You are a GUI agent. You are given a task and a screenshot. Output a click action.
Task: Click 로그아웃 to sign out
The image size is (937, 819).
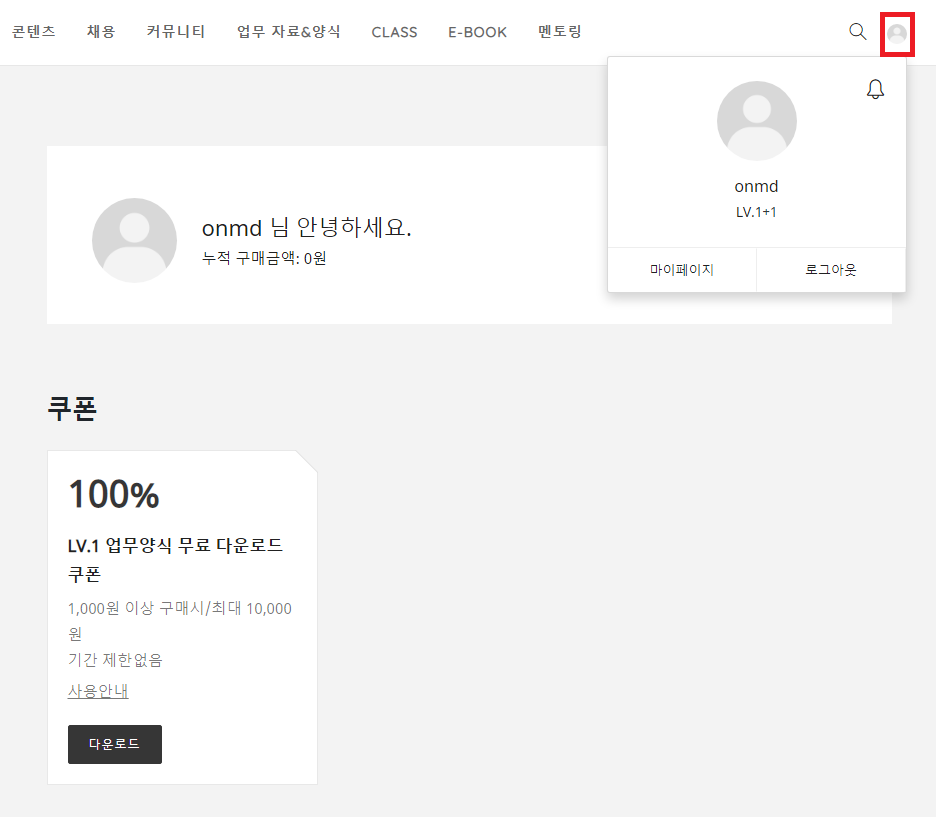coord(831,270)
